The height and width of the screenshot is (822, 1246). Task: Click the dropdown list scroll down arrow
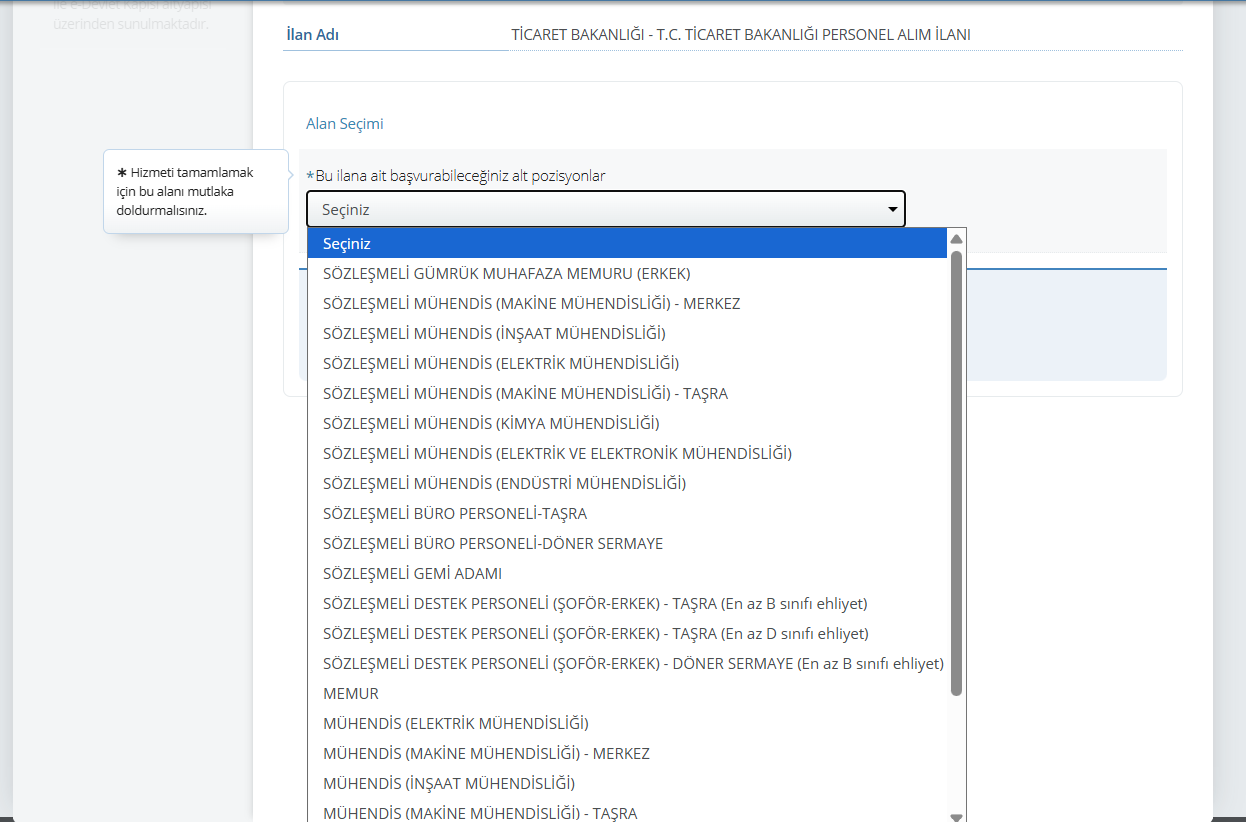(956, 816)
